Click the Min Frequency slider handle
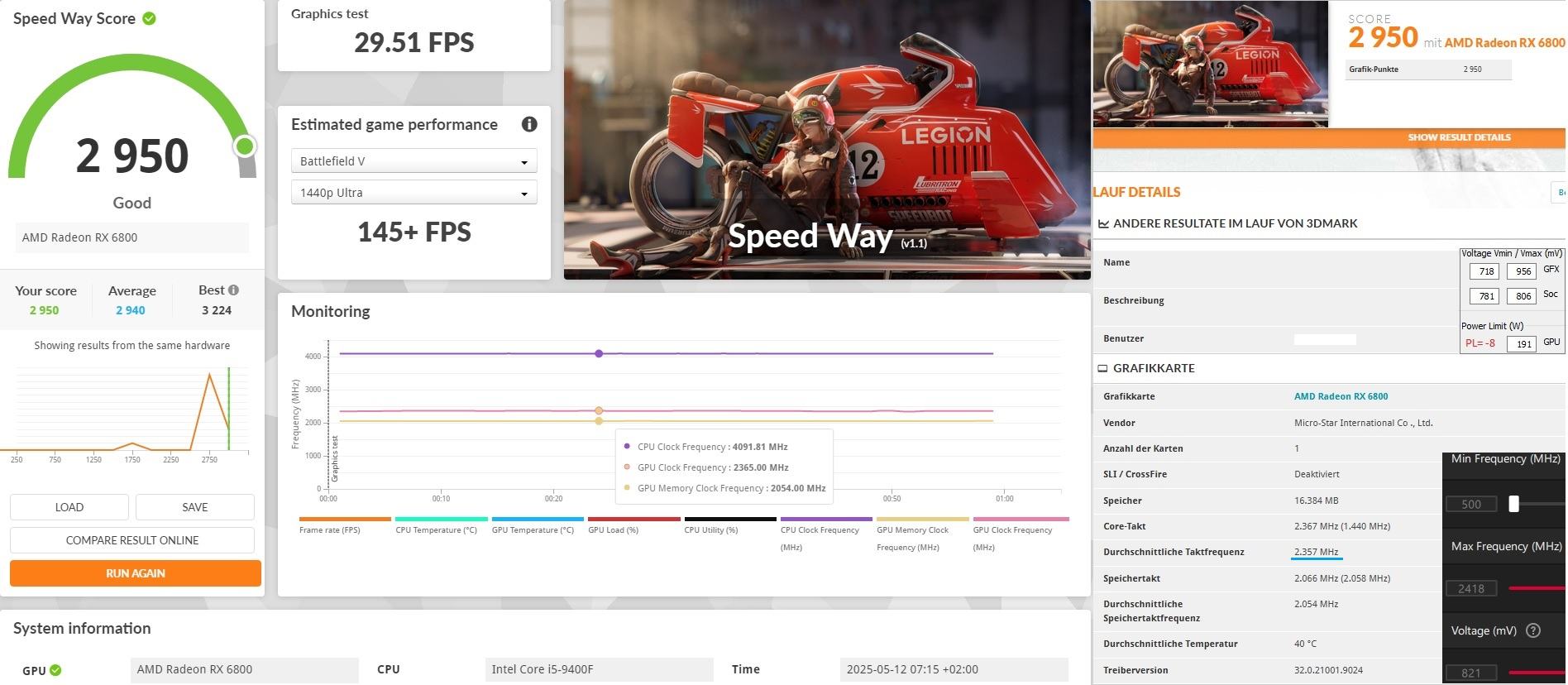This screenshot has width=1568, height=685. click(1513, 504)
